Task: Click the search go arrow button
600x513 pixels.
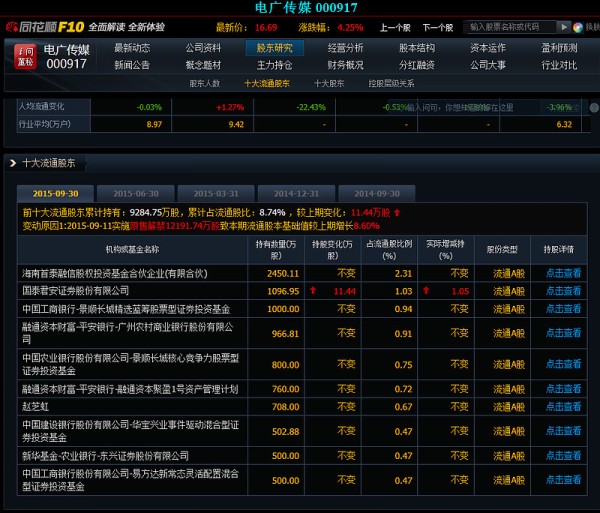Action: coord(563,27)
